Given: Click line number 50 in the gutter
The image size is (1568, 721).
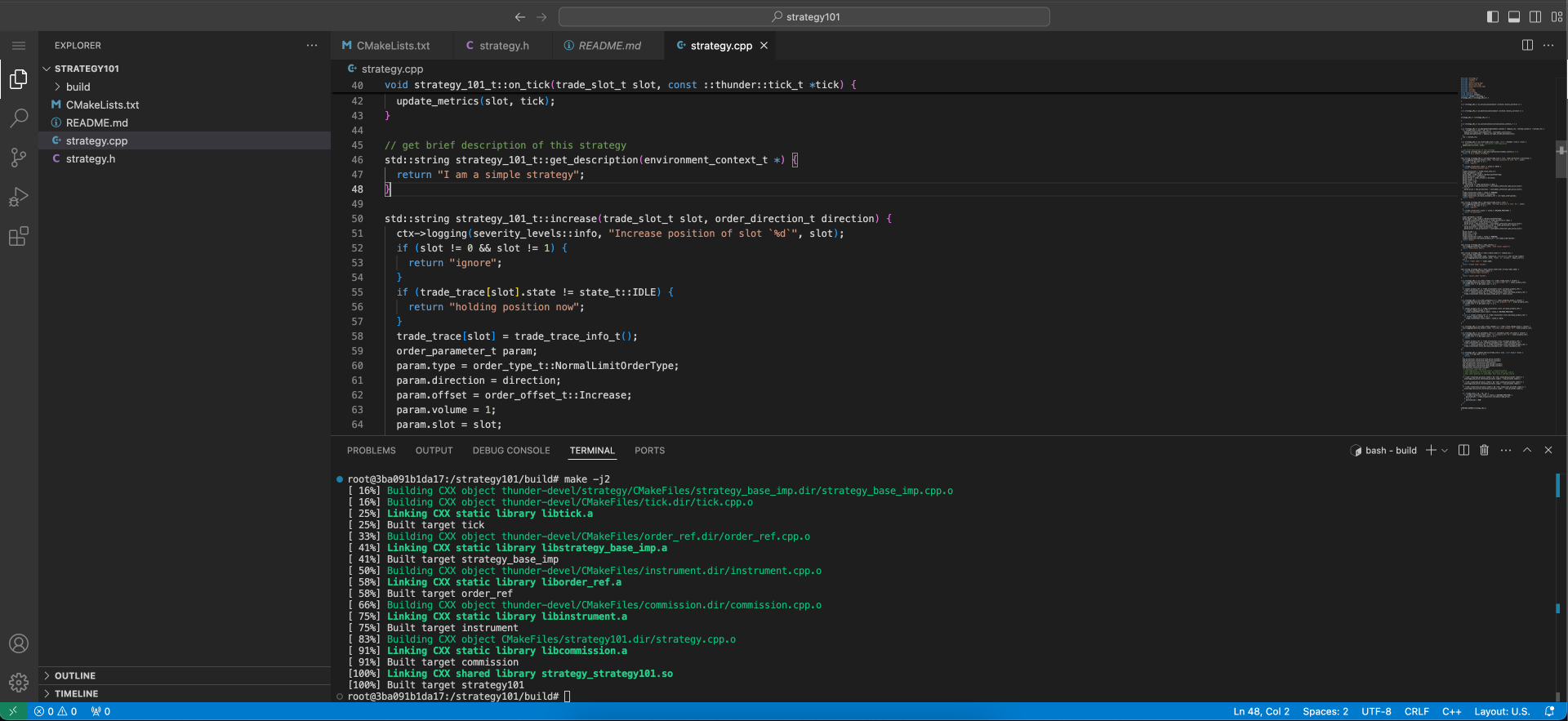Looking at the screenshot, I should coord(357,219).
